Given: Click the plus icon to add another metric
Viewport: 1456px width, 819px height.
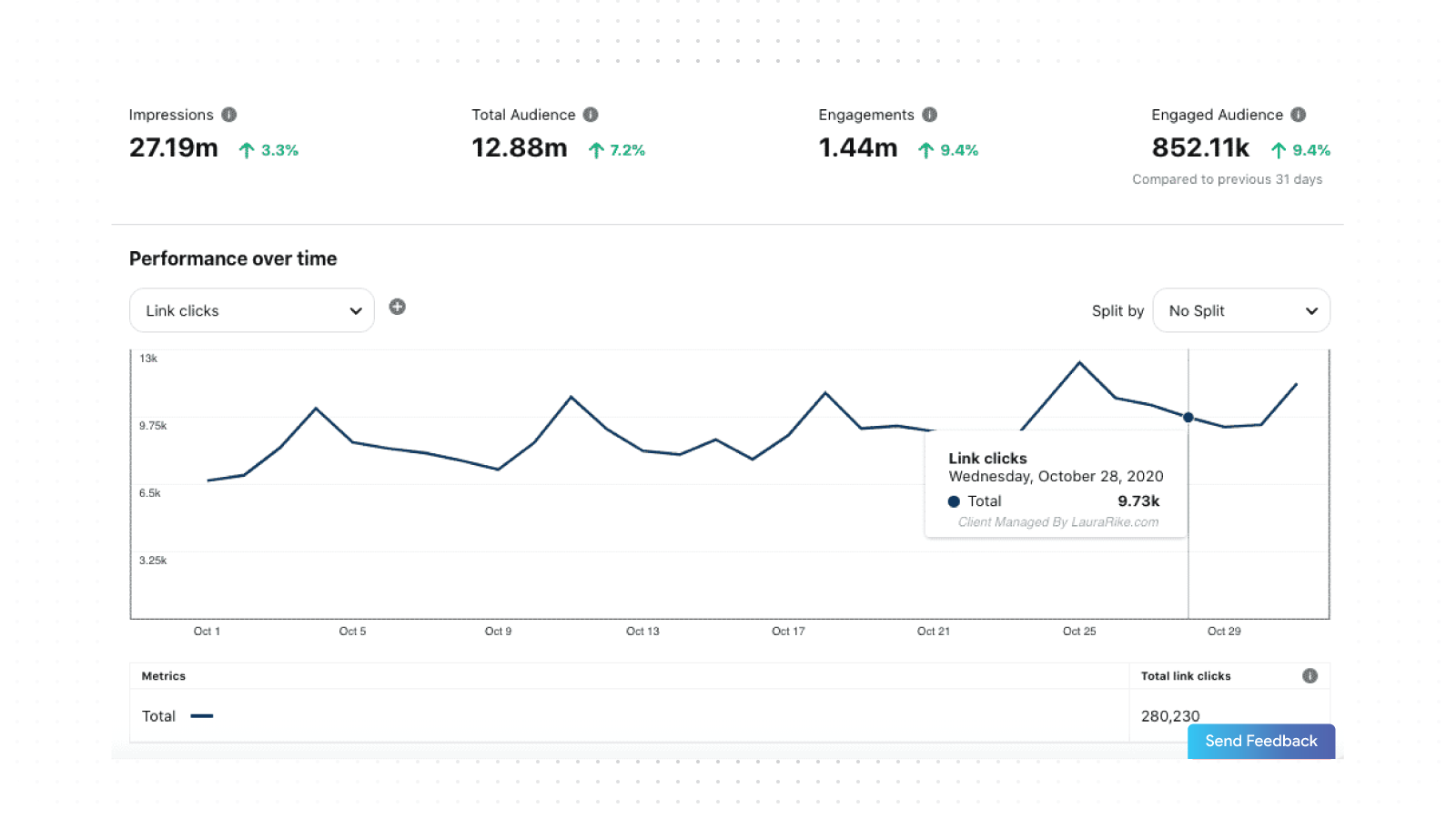Looking at the screenshot, I should click(398, 307).
